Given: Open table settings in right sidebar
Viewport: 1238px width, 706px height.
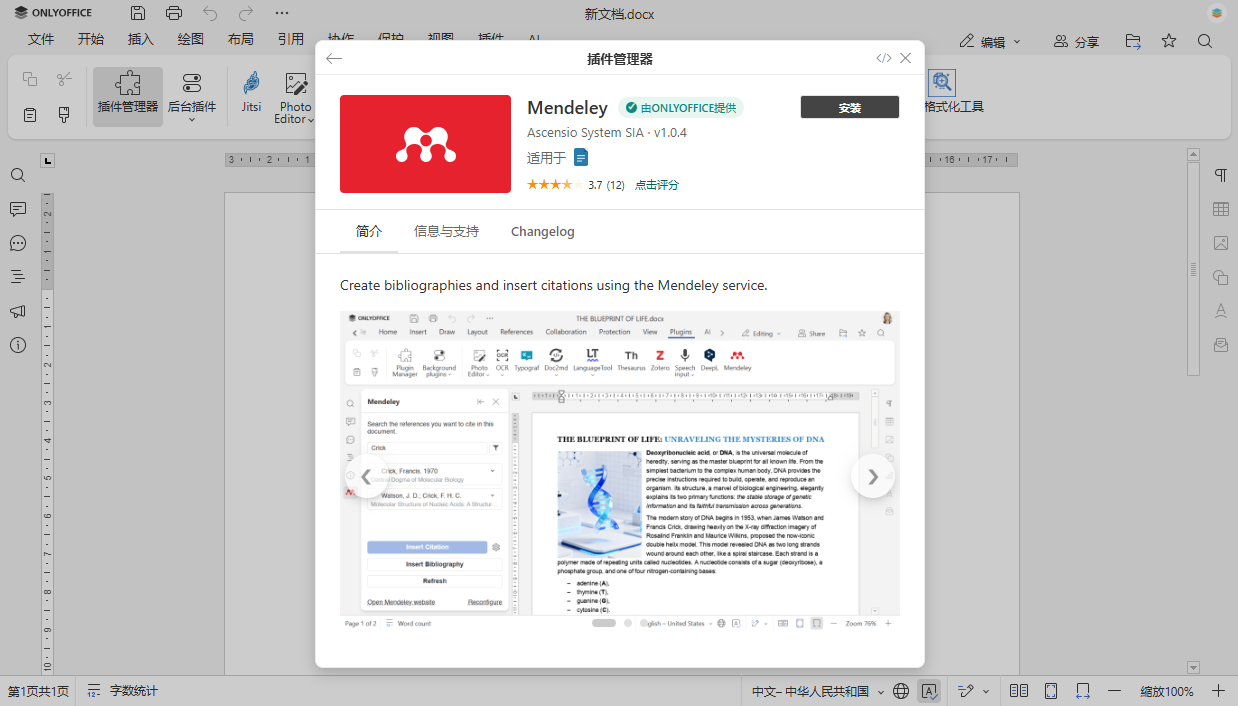Looking at the screenshot, I should (1220, 209).
